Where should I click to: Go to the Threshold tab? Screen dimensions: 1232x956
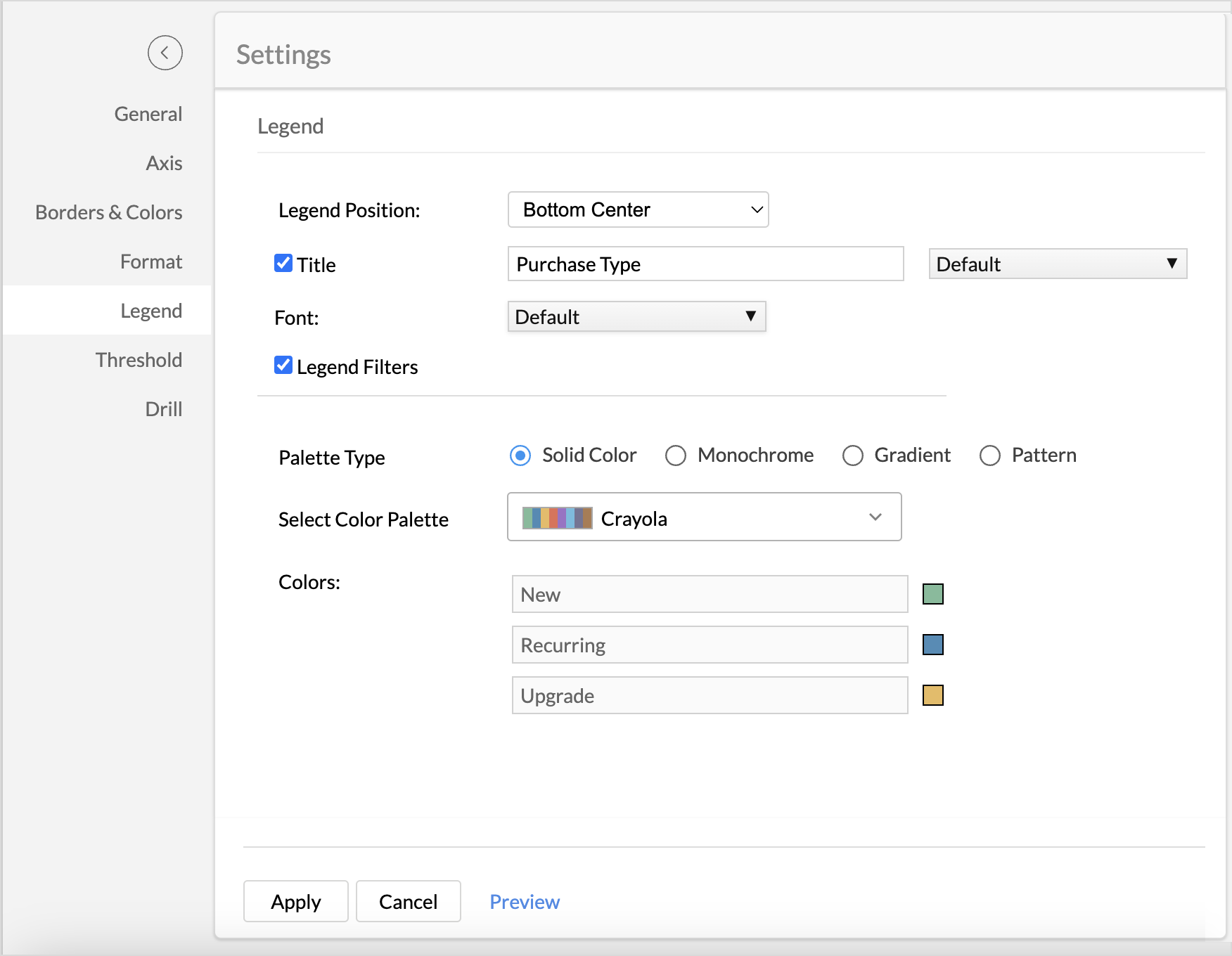(x=139, y=360)
